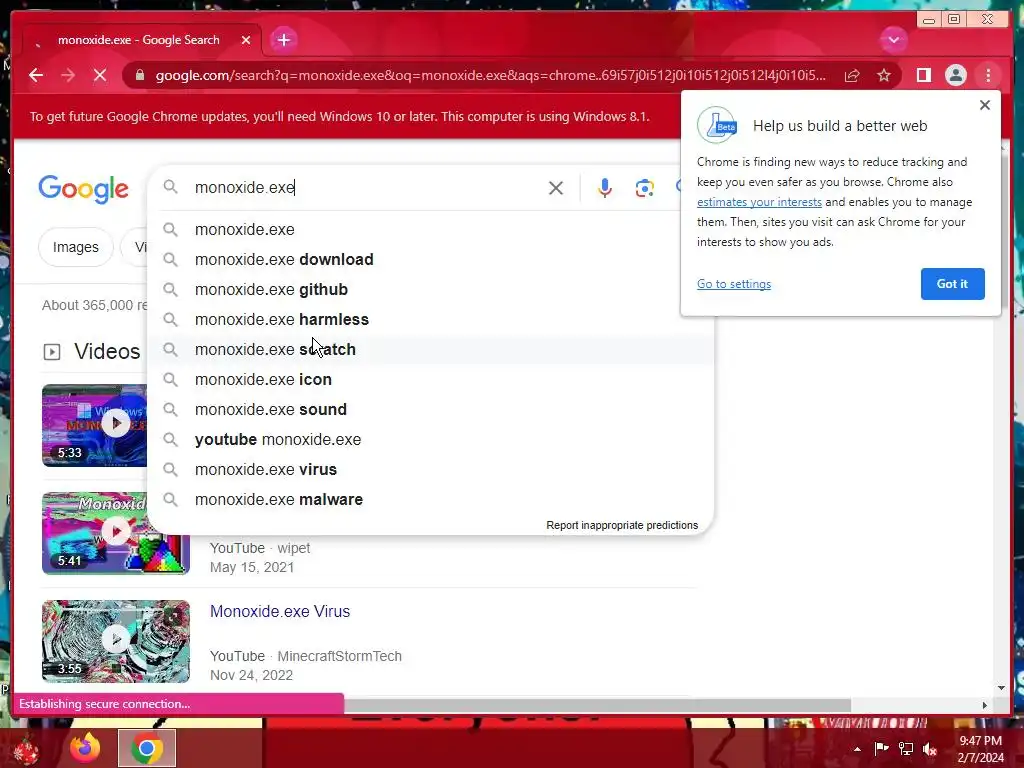The height and width of the screenshot is (768, 1024).
Task: View site info via the padlock icon
Action: (x=139, y=75)
